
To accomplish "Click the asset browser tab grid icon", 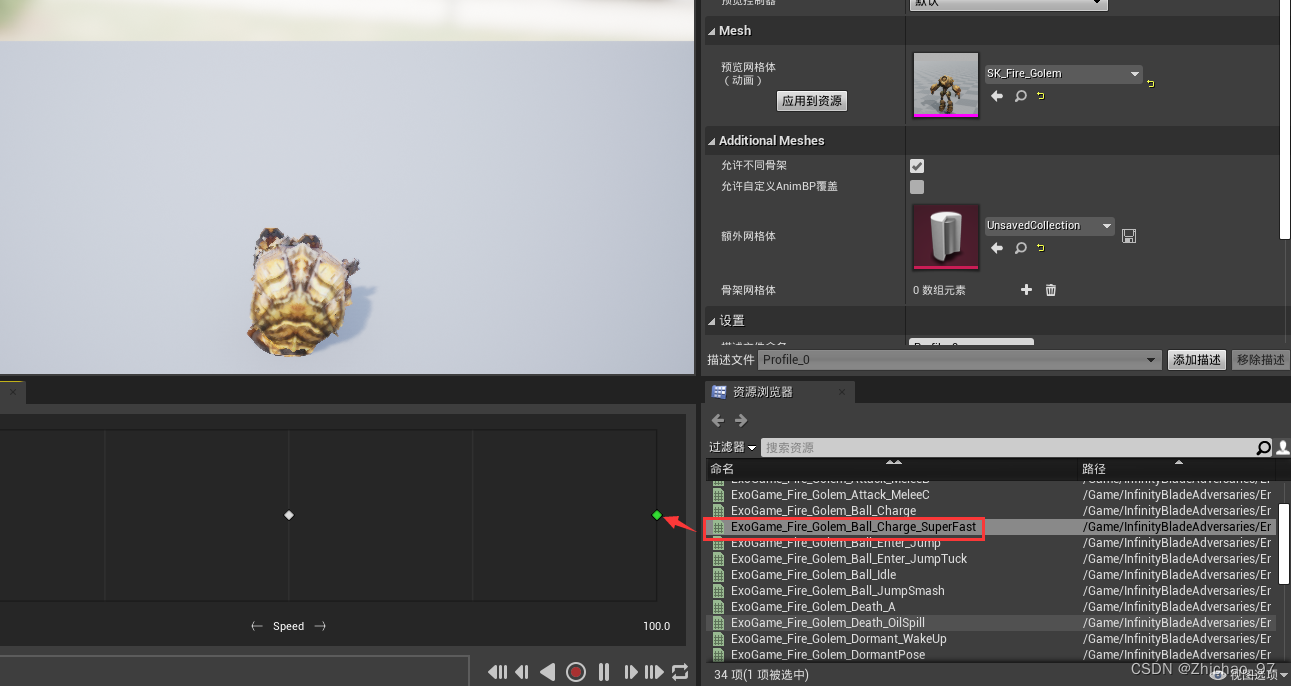I will pyautogui.click(x=719, y=392).
